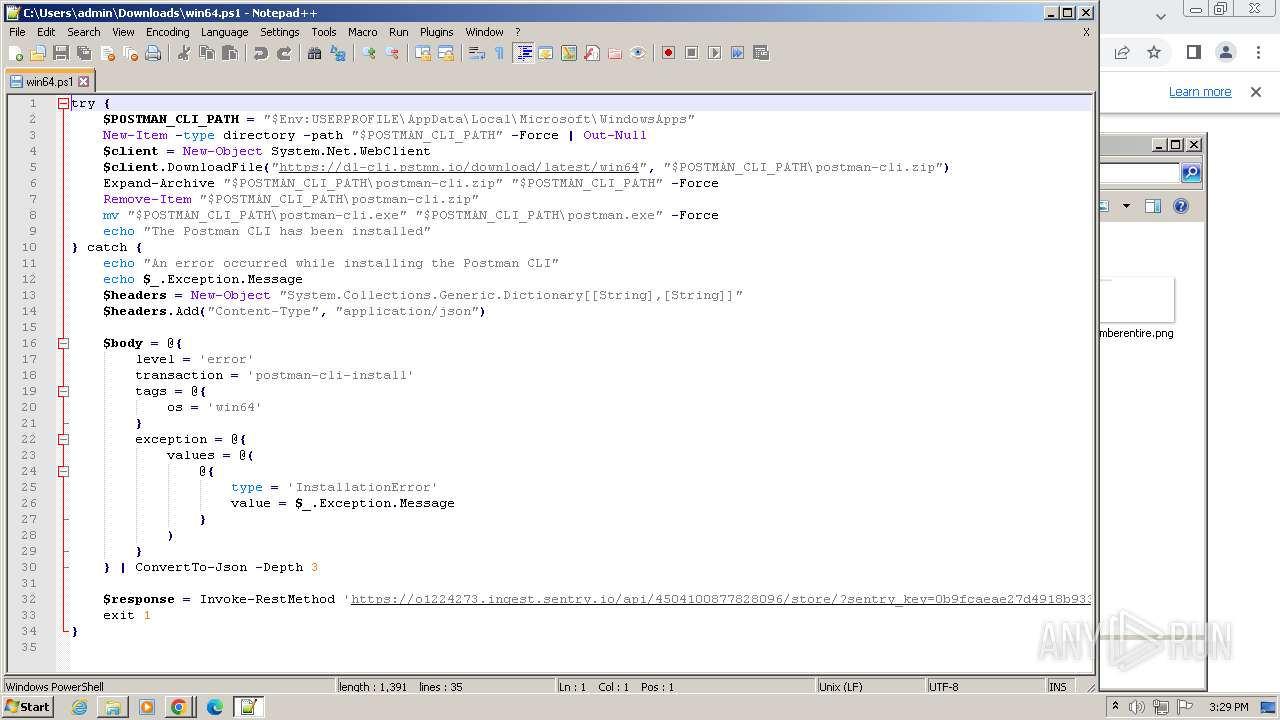Viewport: 1280px width, 720px height.
Task: Play back the recorded macro
Action: tap(714, 53)
